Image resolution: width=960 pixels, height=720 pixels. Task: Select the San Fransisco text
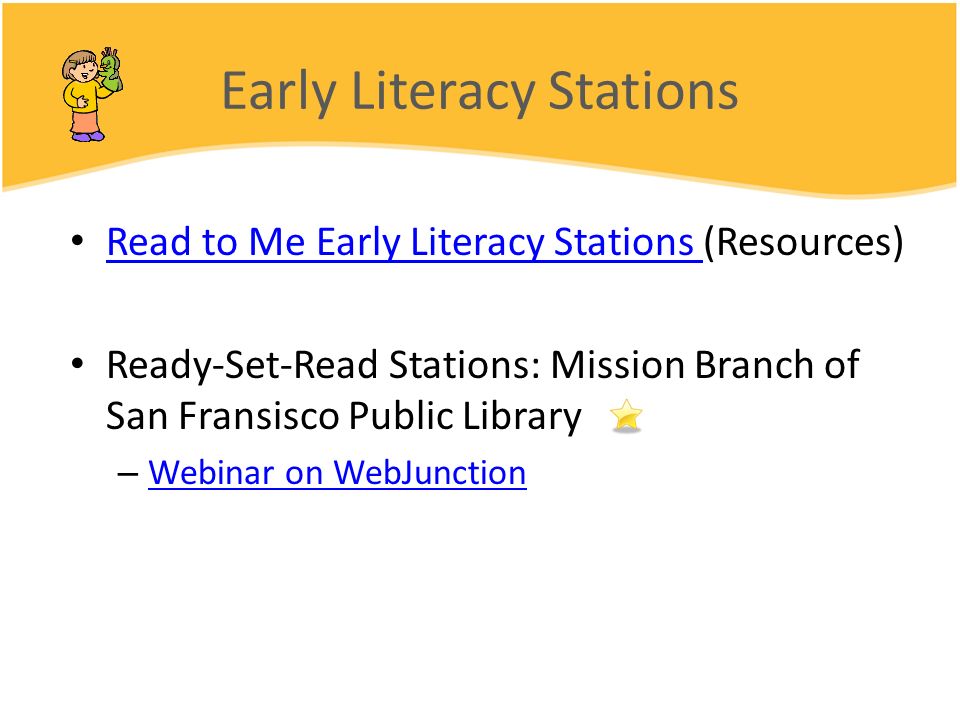tap(222, 416)
